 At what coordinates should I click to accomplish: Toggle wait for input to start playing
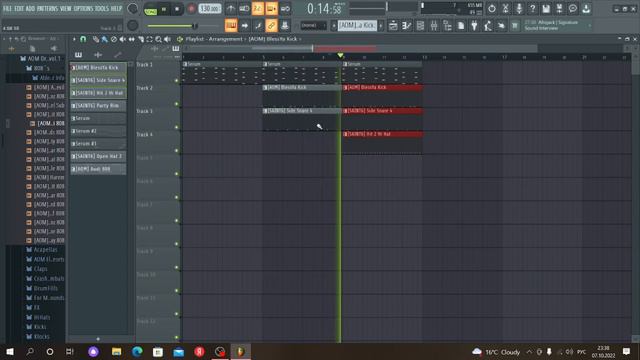(x=244, y=9)
